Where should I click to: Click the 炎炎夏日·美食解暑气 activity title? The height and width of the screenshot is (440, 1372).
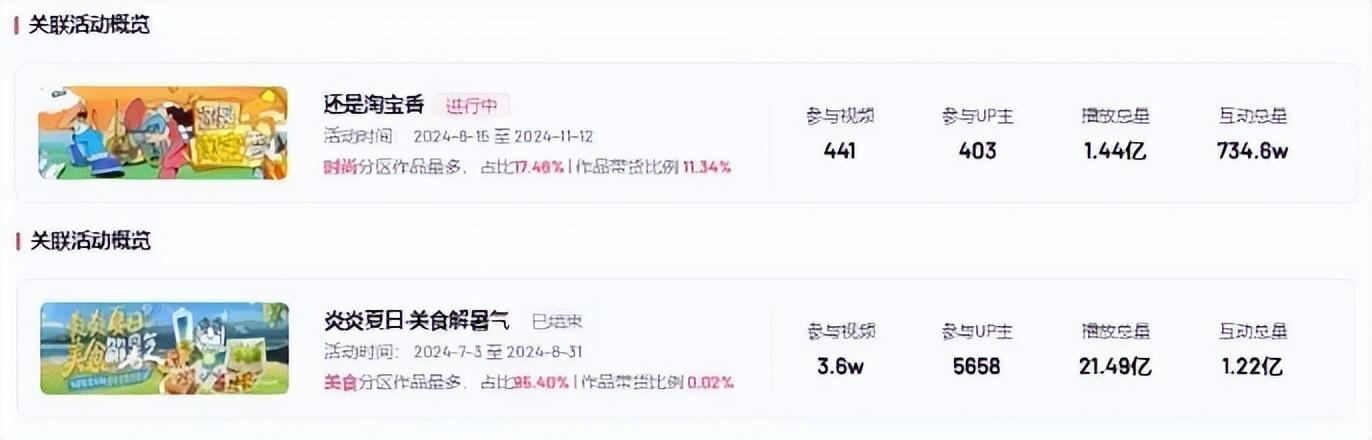tap(416, 321)
